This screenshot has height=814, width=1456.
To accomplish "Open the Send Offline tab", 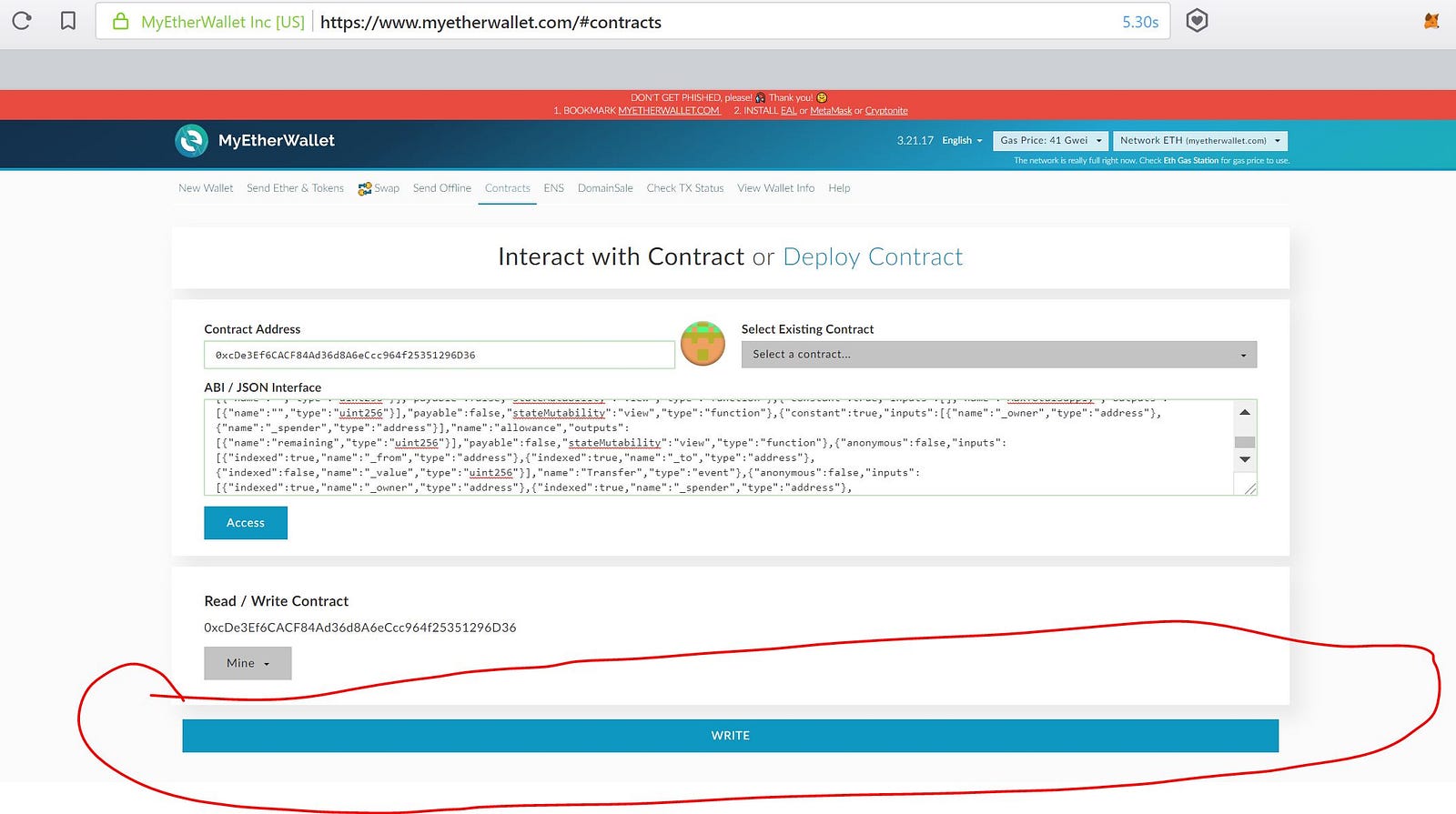I will (x=442, y=188).
